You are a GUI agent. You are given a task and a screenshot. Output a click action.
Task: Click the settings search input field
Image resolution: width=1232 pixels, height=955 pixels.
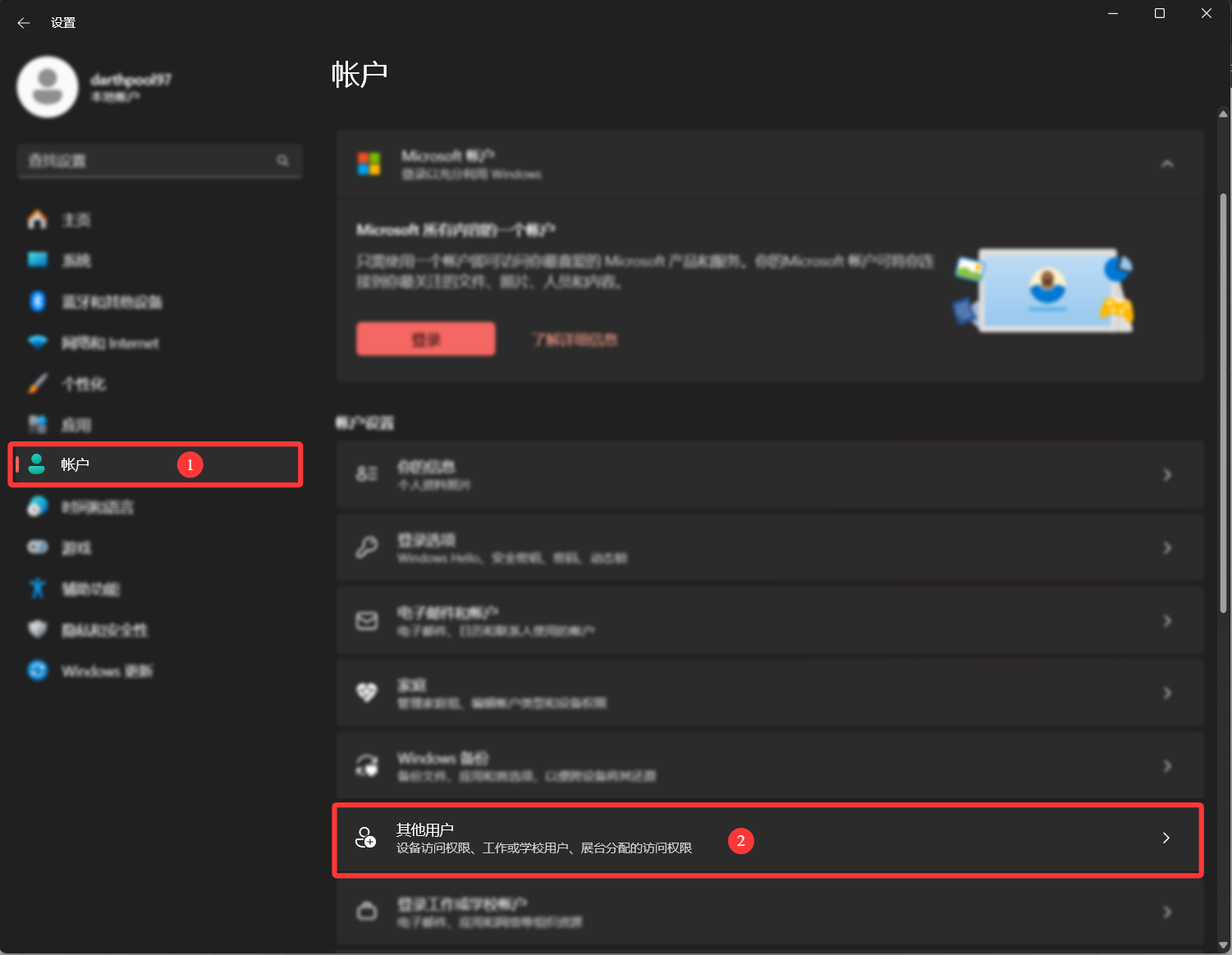148,161
